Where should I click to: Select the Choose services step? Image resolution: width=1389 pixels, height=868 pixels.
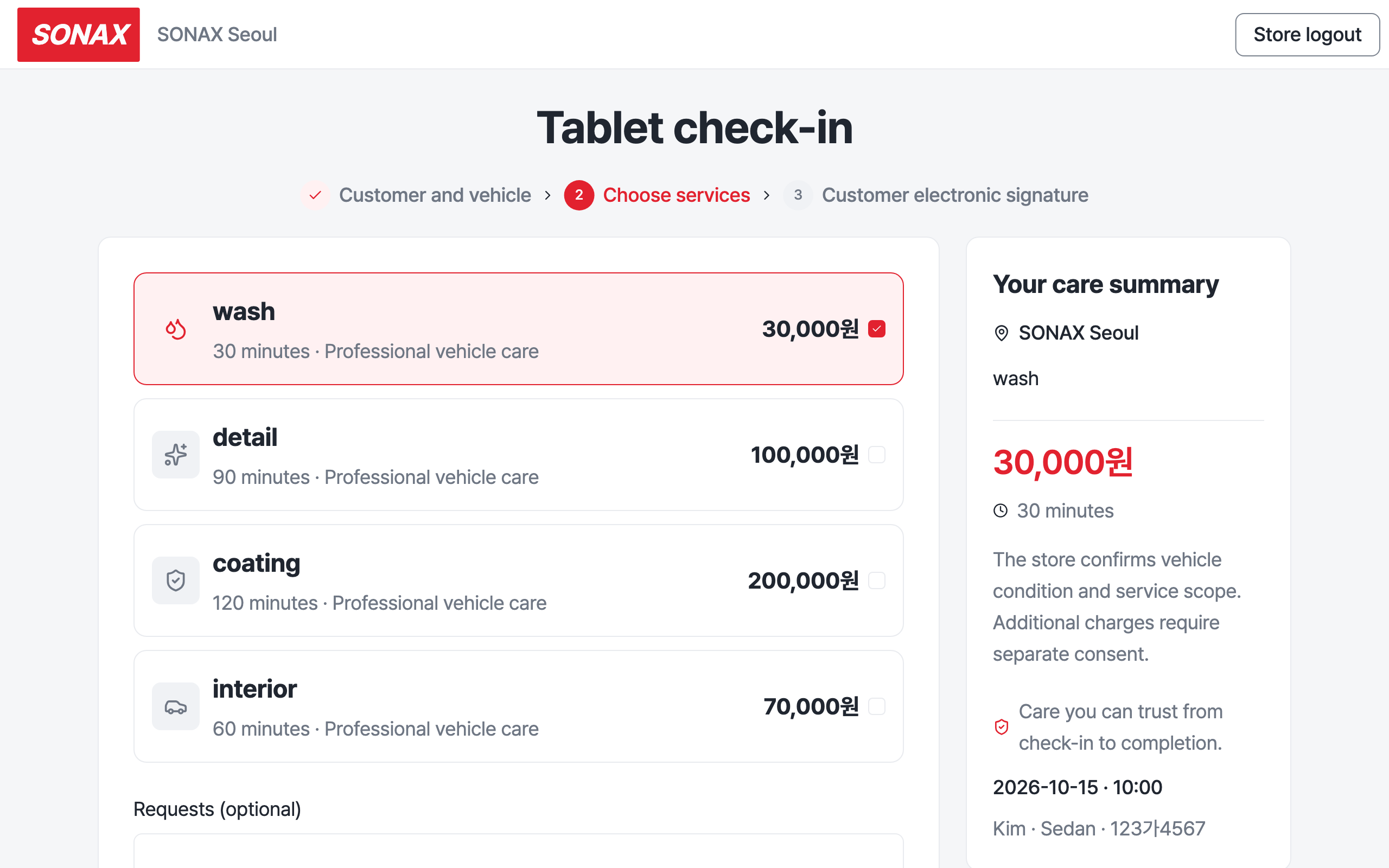pos(676,195)
